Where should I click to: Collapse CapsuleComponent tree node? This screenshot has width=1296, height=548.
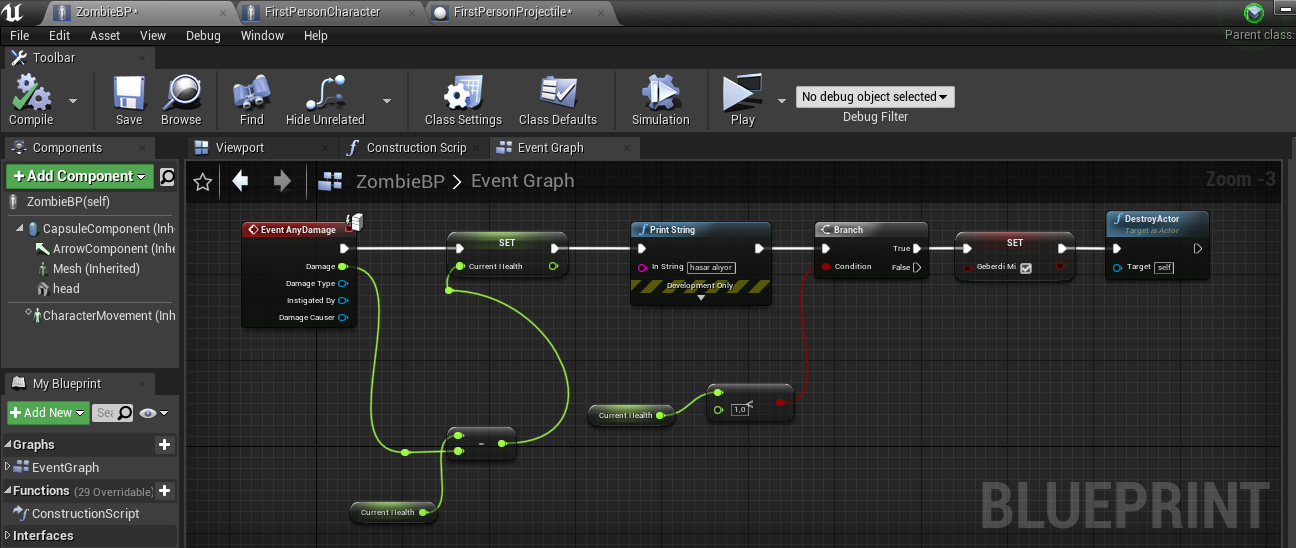20,229
